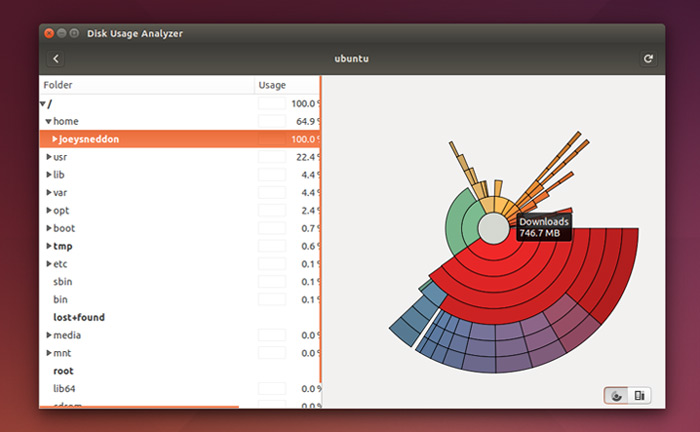This screenshot has height=432, width=700.
Task: Sort by the Folder column header
Action: [145, 85]
